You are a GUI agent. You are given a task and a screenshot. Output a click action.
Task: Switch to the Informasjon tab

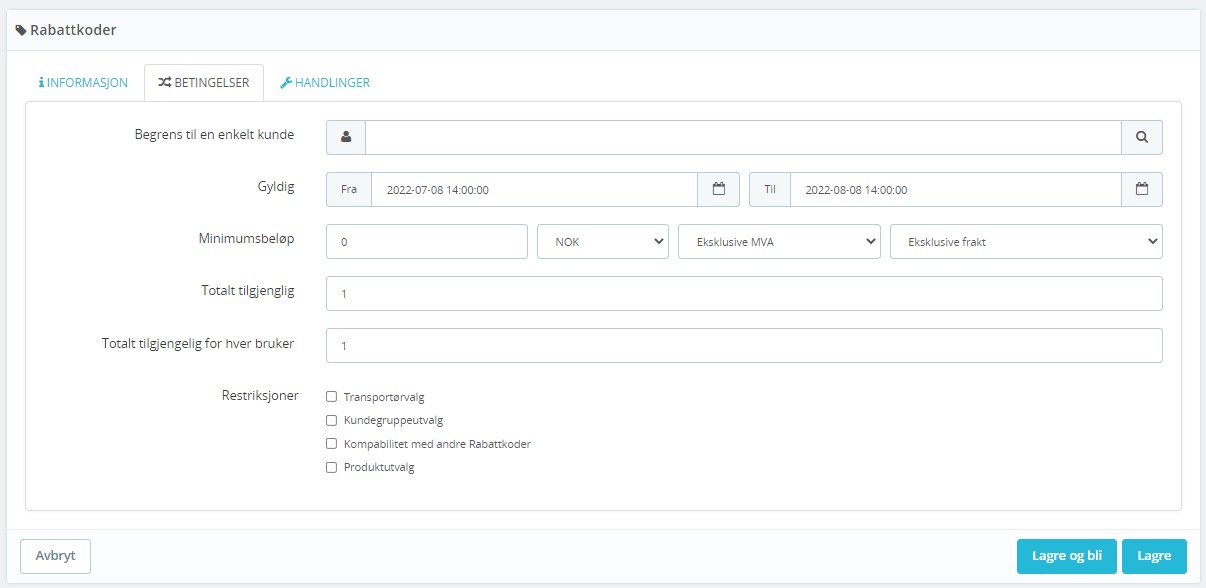coord(84,83)
